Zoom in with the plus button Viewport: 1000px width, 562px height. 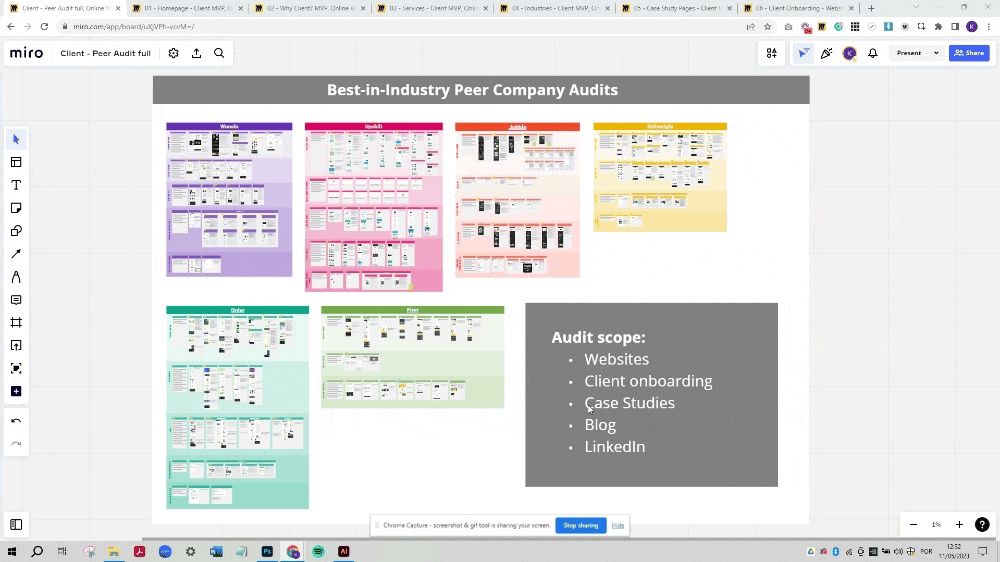(959, 524)
